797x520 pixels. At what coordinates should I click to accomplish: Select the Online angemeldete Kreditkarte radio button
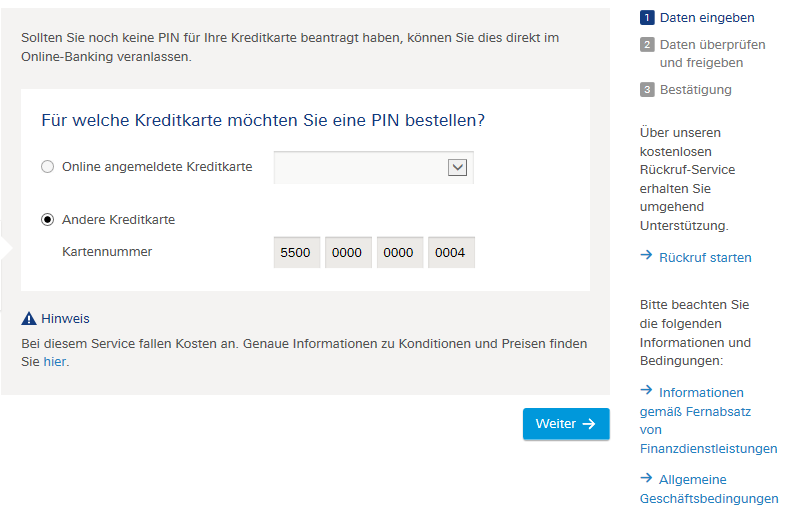click(x=47, y=167)
